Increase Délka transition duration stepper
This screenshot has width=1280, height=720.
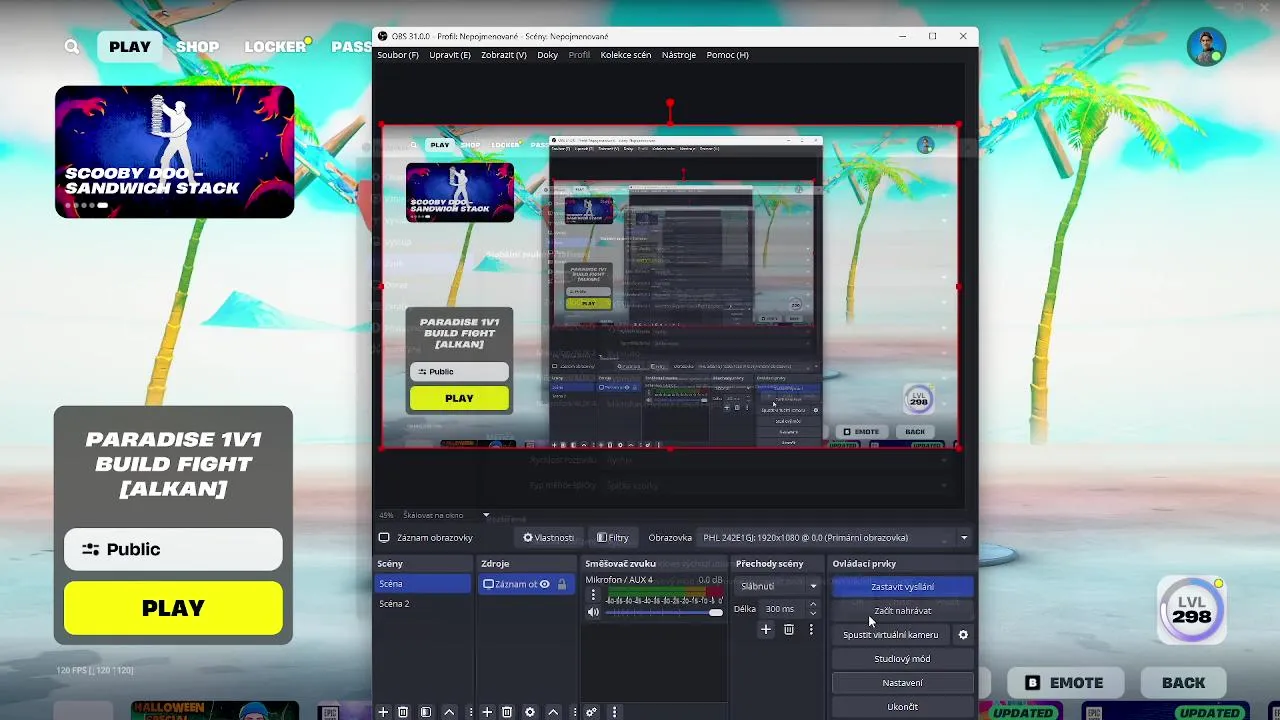point(813,604)
